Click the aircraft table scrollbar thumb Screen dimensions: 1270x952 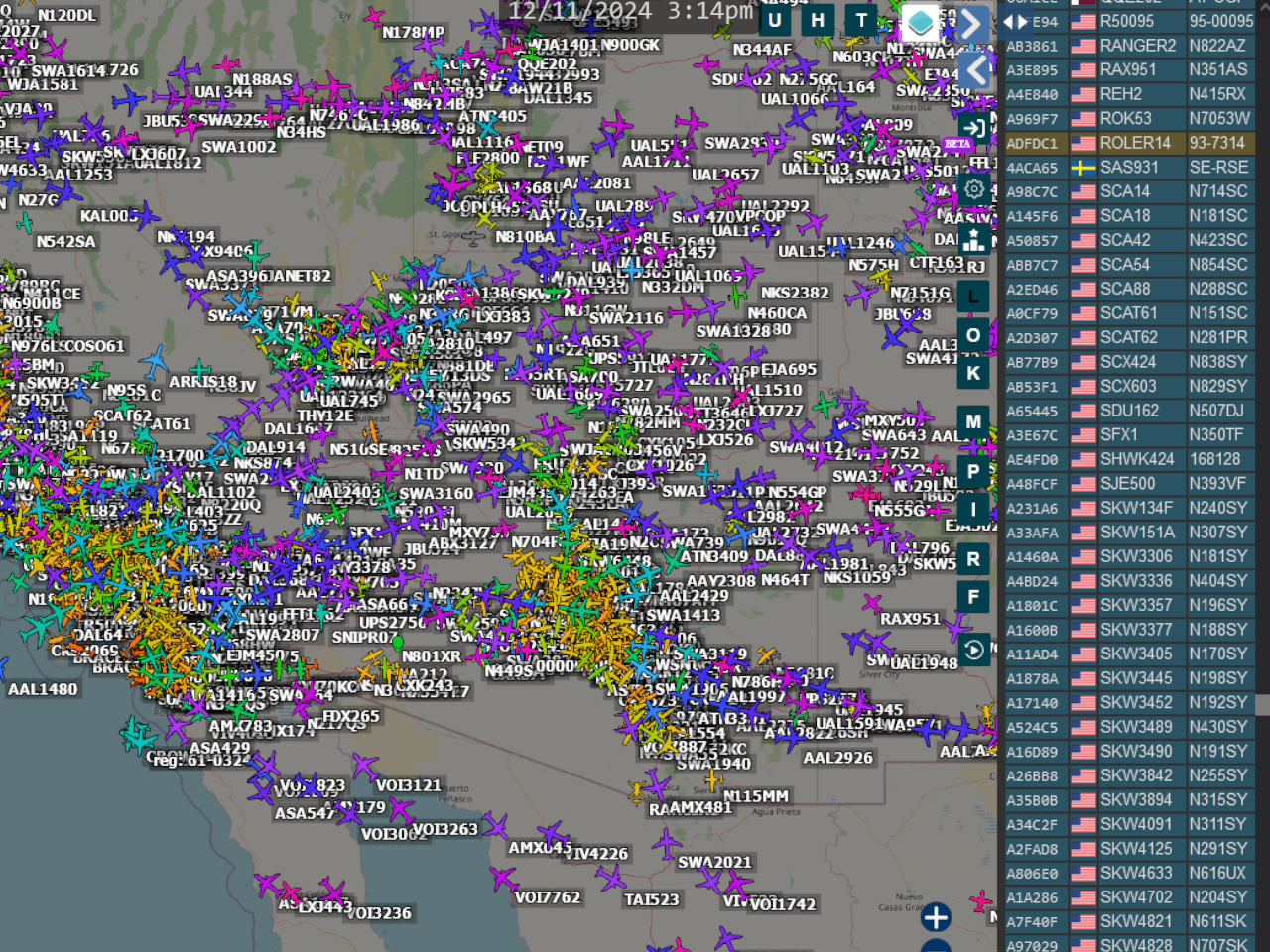pyautogui.click(x=1263, y=704)
